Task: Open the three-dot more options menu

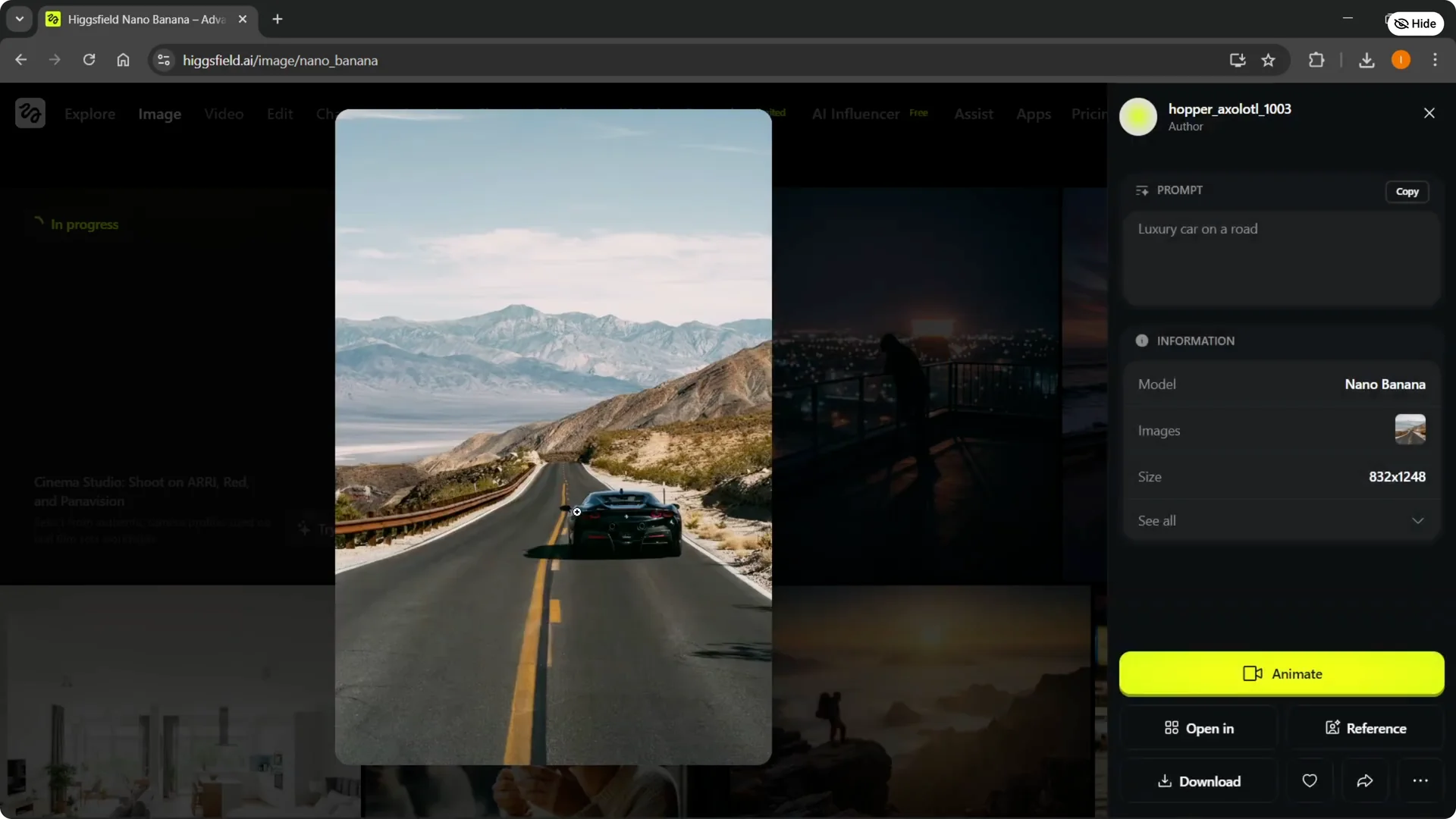Action: click(1421, 781)
